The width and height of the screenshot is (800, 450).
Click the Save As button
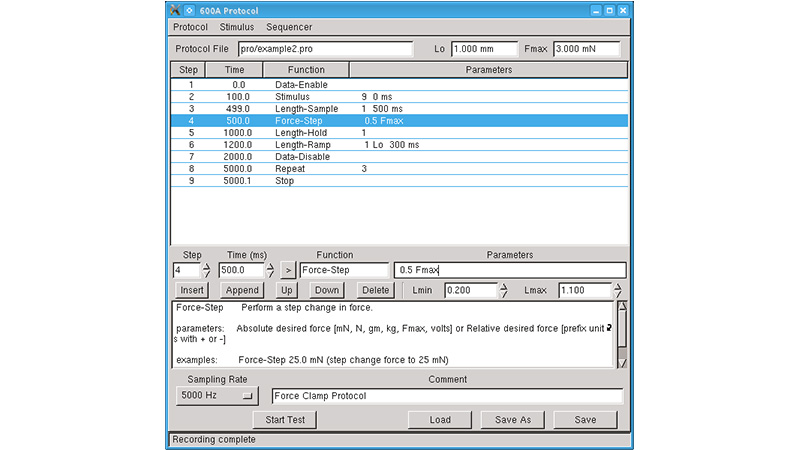tap(513, 420)
